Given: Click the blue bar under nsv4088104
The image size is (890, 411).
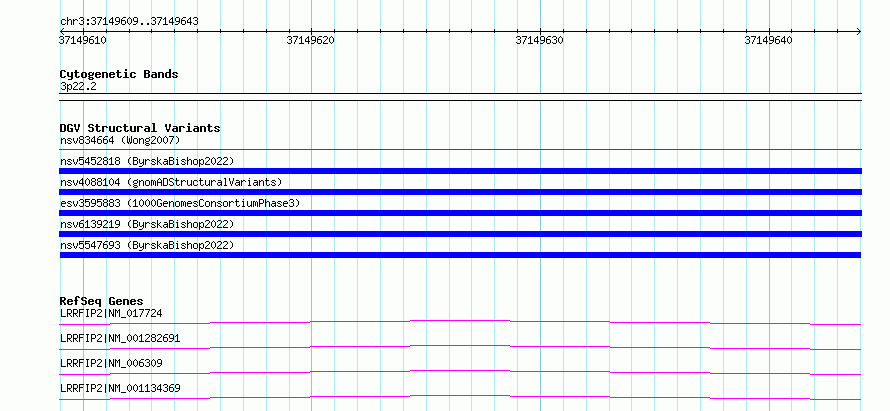Looking at the screenshot, I should 460,192.
